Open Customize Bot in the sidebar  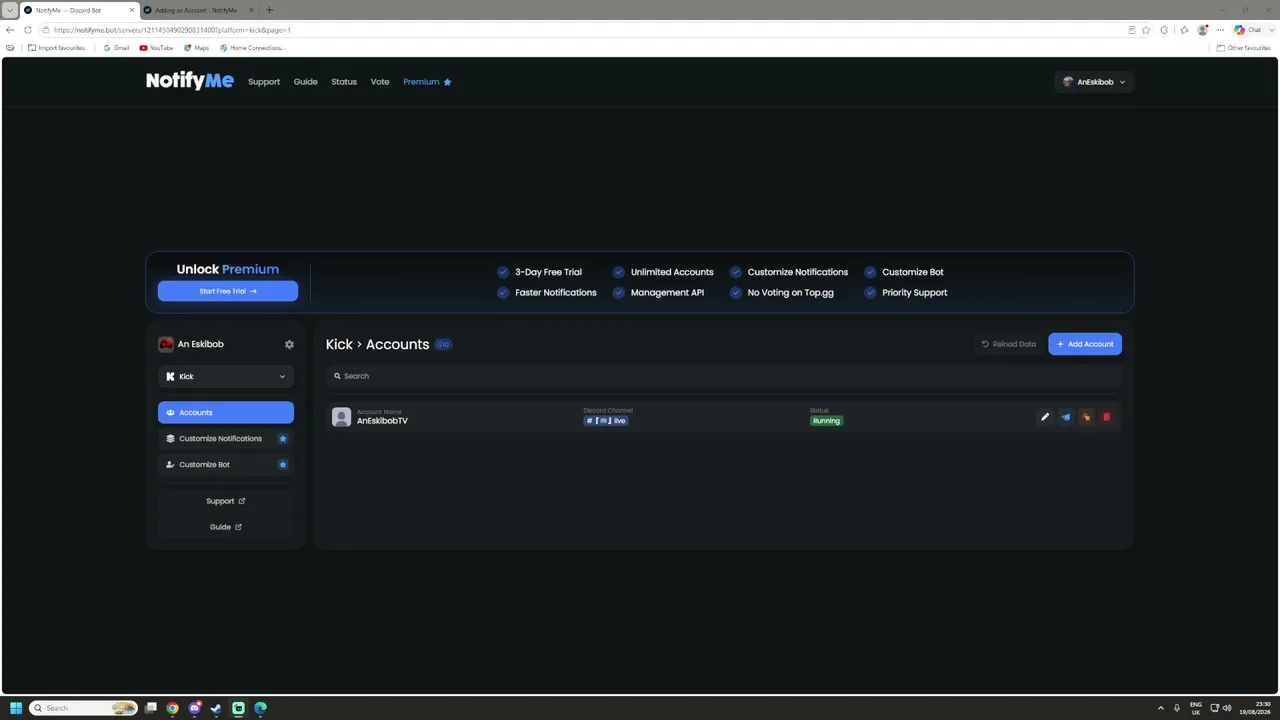point(226,465)
